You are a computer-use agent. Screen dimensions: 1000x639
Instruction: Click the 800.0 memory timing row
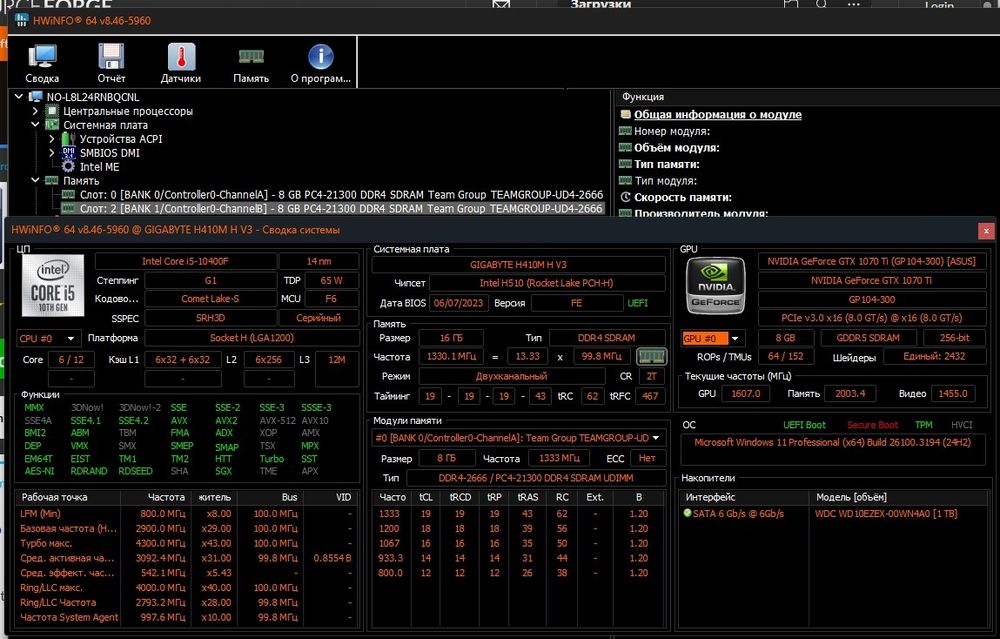click(x=518, y=573)
